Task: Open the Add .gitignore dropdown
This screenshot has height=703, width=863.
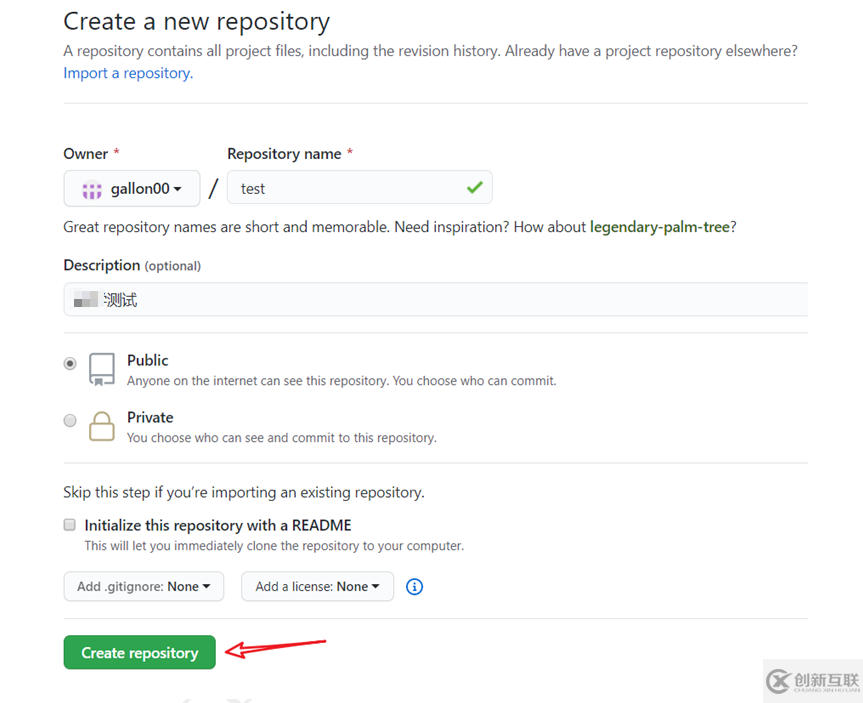Action: [x=143, y=587]
